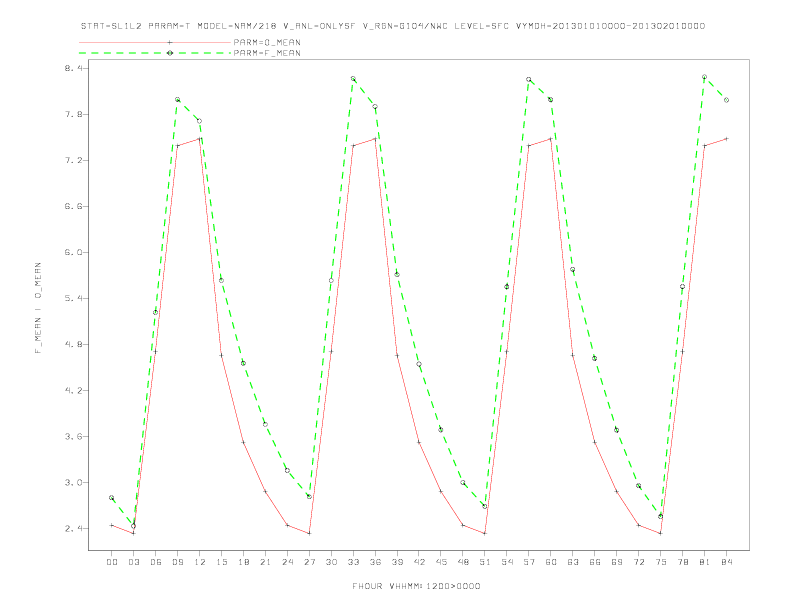Click the F_MEAN circle marker above hour 33
Viewport: 792px width, 612px height.
353,79
